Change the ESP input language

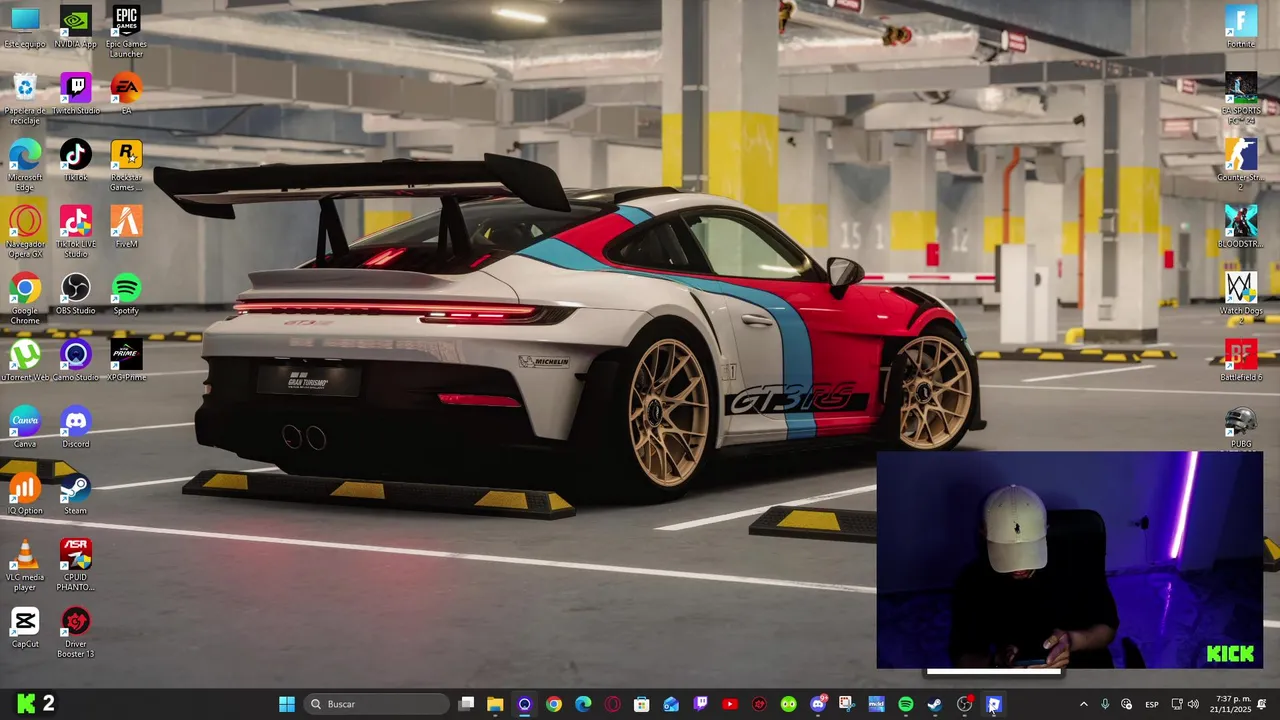[1152, 704]
